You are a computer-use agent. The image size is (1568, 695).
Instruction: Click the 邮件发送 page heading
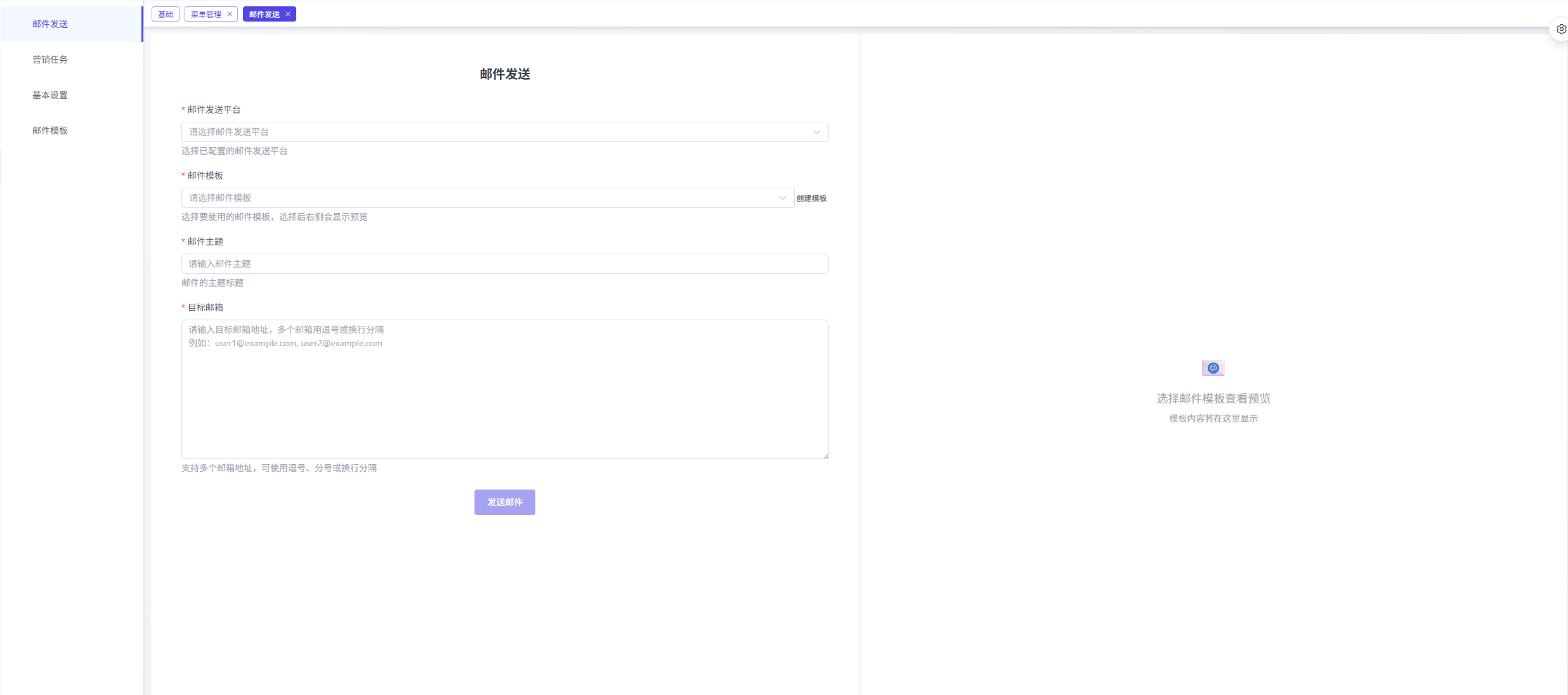coord(505,74)
